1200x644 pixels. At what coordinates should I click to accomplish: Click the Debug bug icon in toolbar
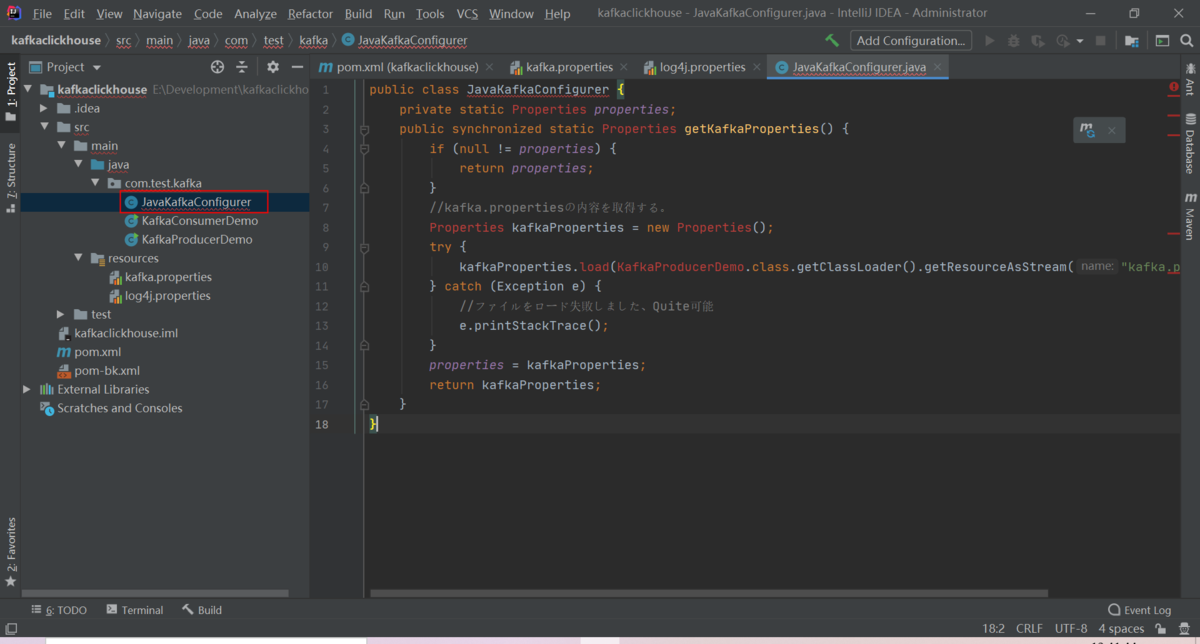click(x=1014, y=41)
